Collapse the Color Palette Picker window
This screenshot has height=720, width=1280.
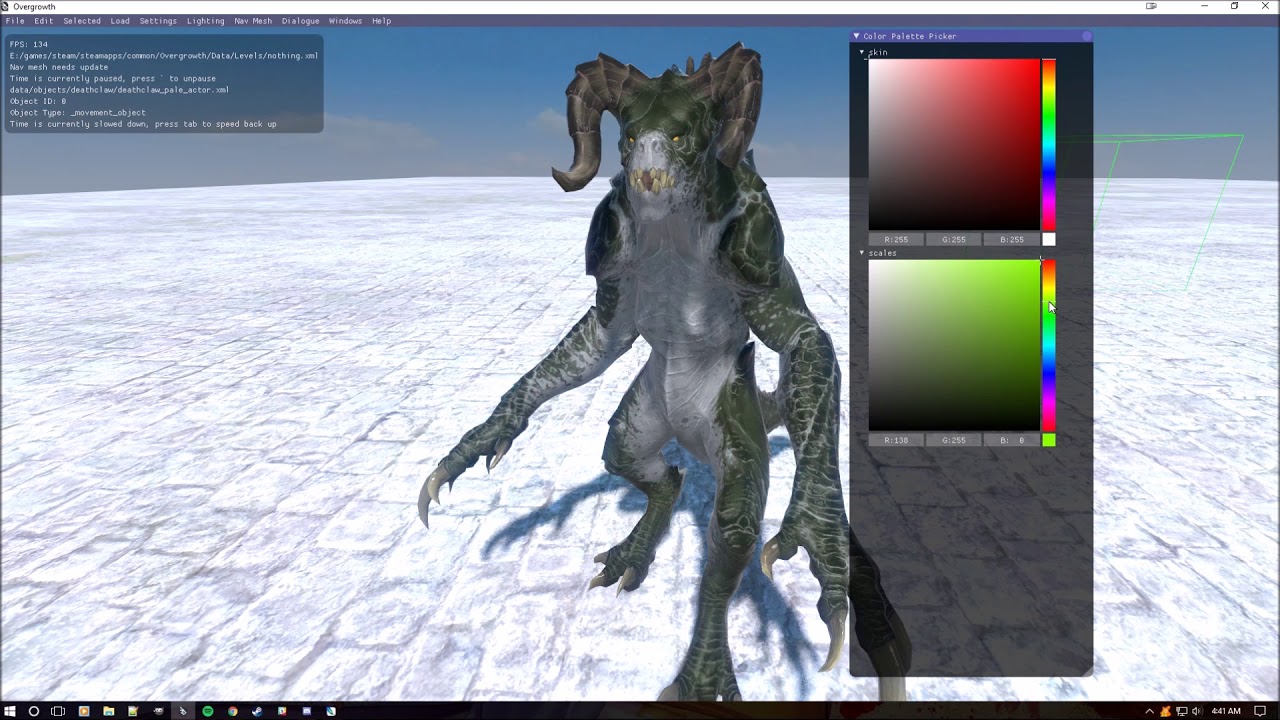856,36
